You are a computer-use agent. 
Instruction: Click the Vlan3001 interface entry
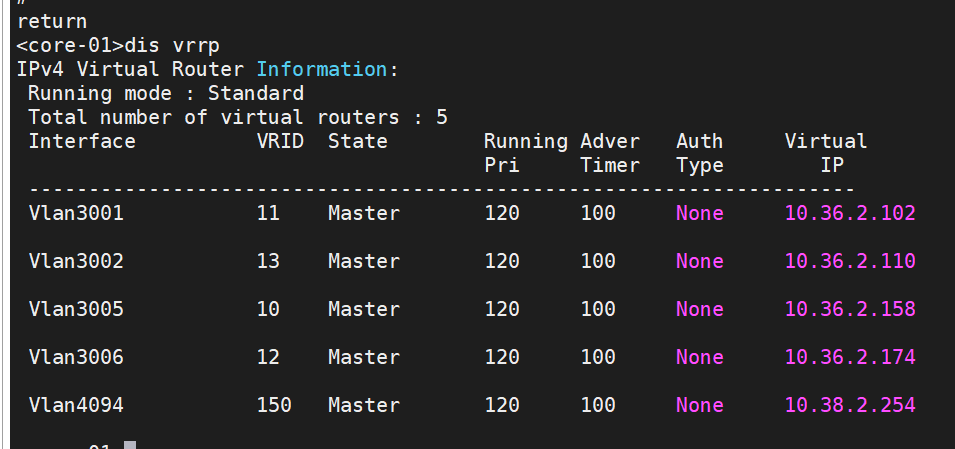(76, 213)
